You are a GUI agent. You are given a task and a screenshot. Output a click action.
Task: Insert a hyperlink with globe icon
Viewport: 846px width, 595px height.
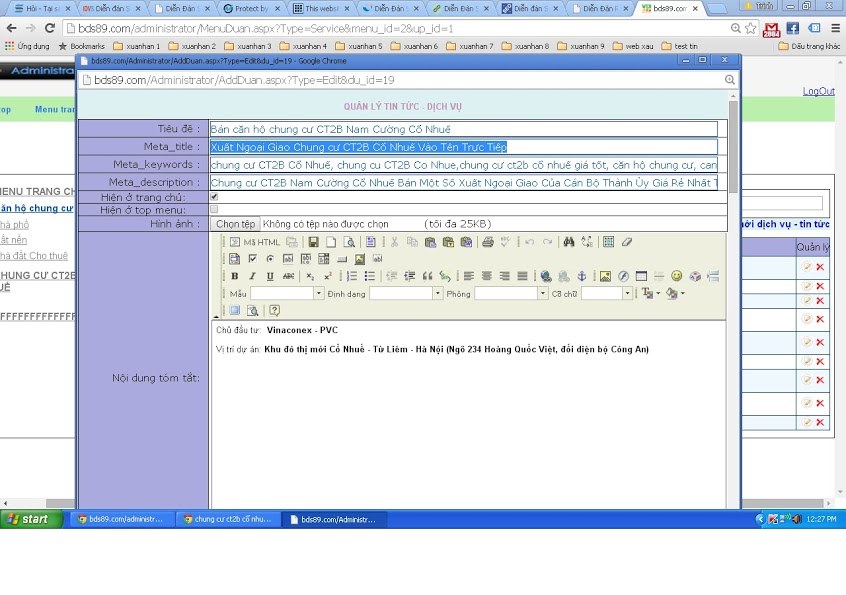546,276
